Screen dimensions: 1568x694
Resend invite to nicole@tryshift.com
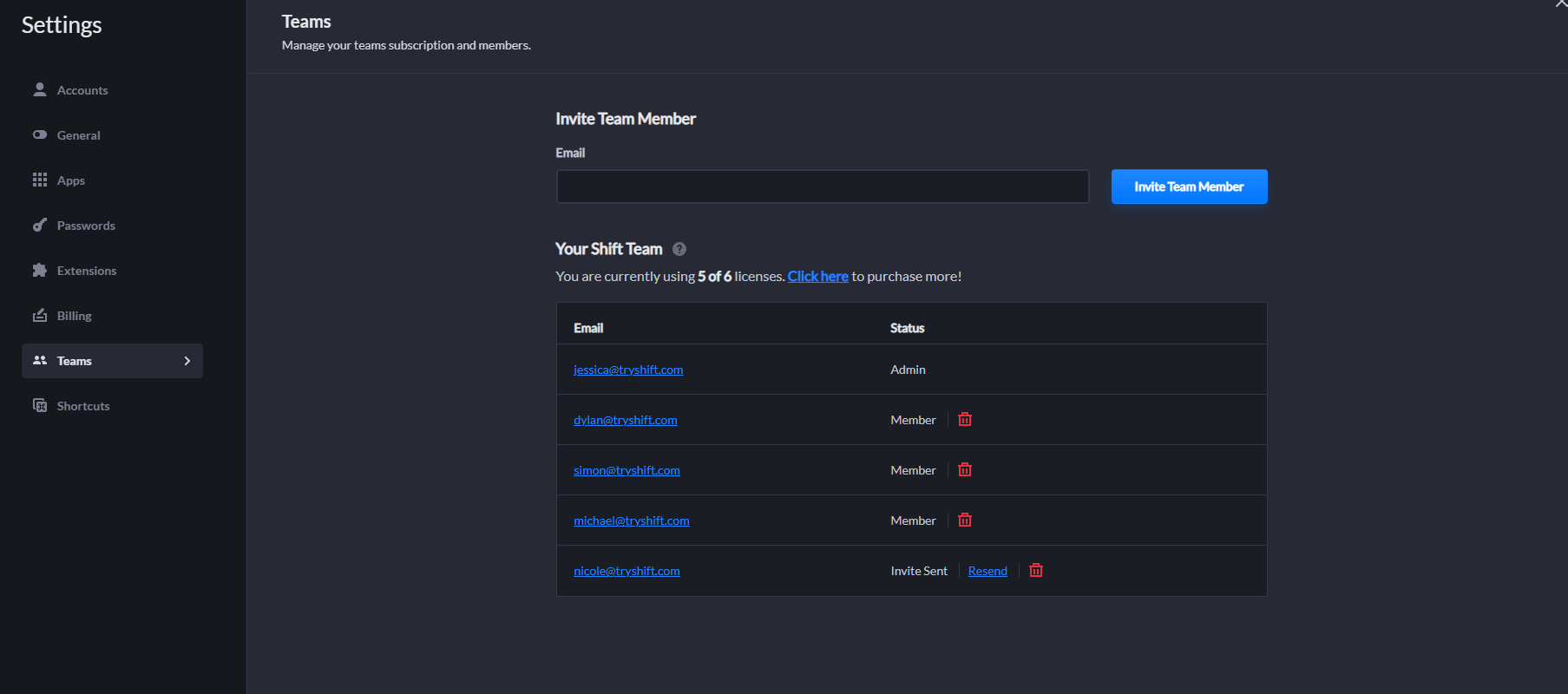[x=987, y=571]
